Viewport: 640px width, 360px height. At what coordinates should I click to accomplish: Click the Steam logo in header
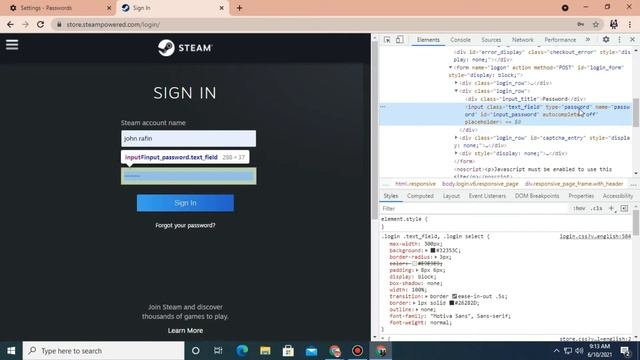[185, 48]
